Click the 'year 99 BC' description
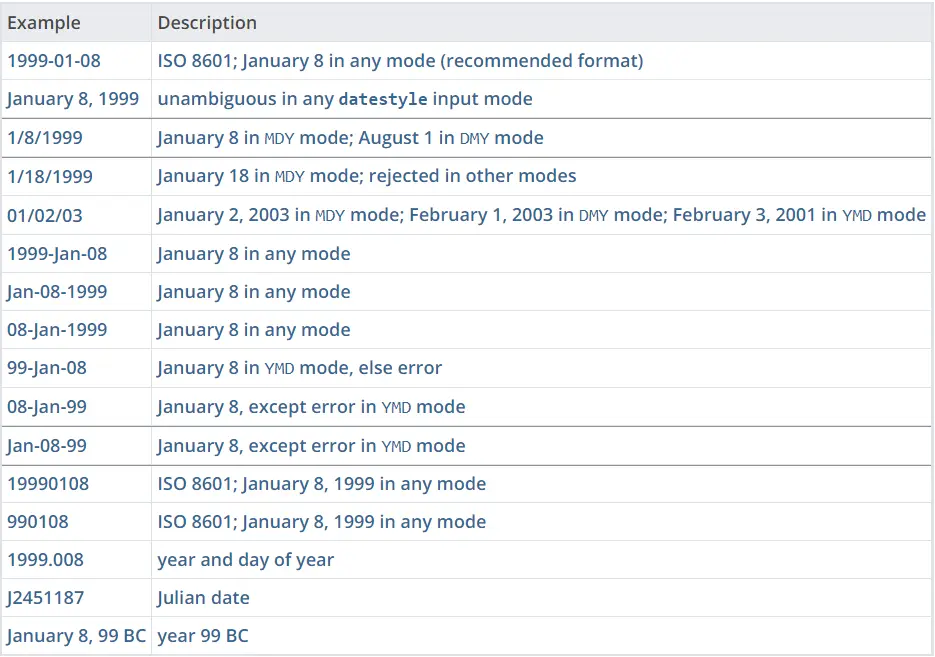Image resolution: width=935 pixels, height=657 pixels. point(203,636)
